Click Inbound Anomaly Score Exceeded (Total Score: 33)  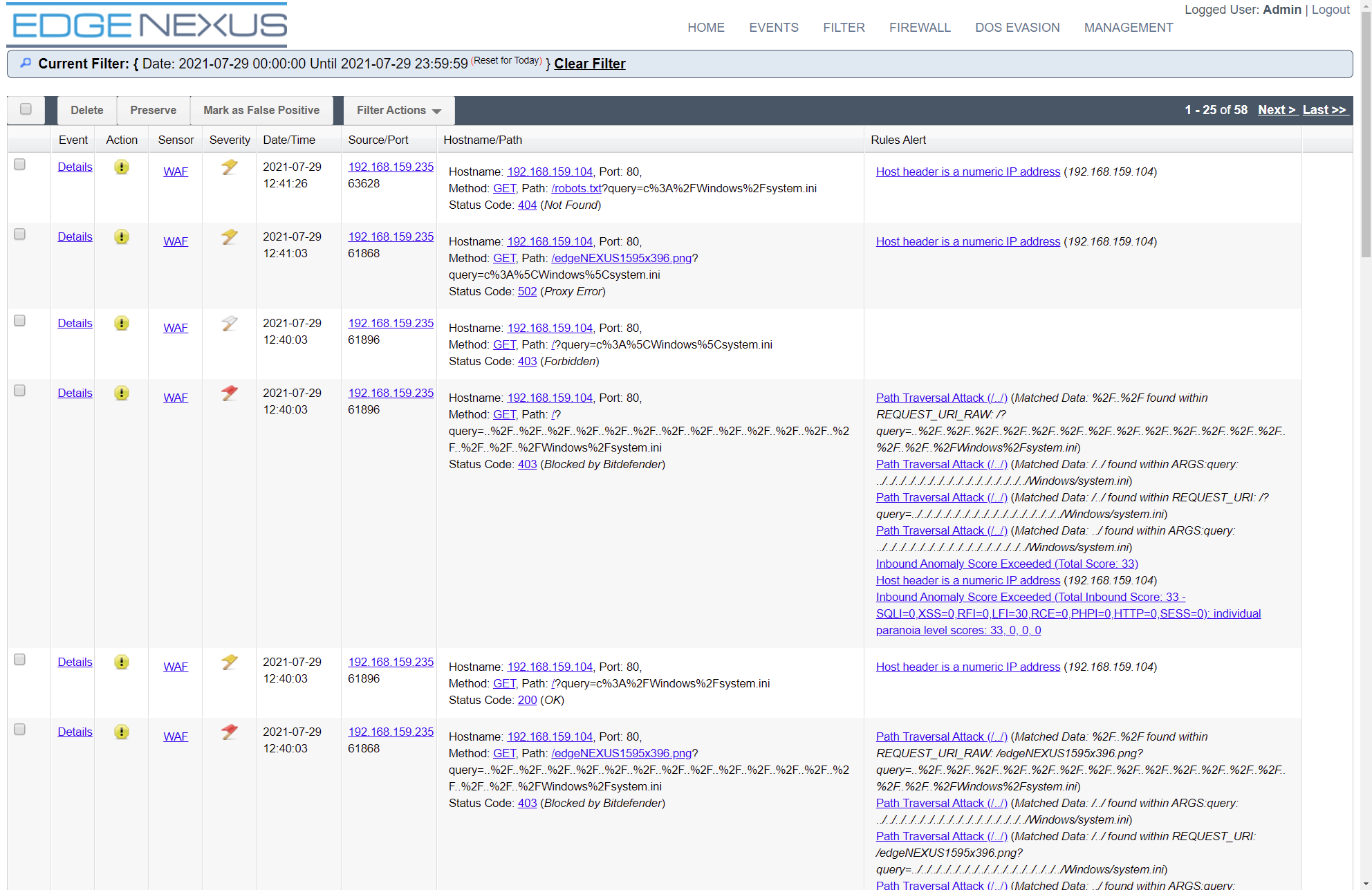[x=1007, y=564]
